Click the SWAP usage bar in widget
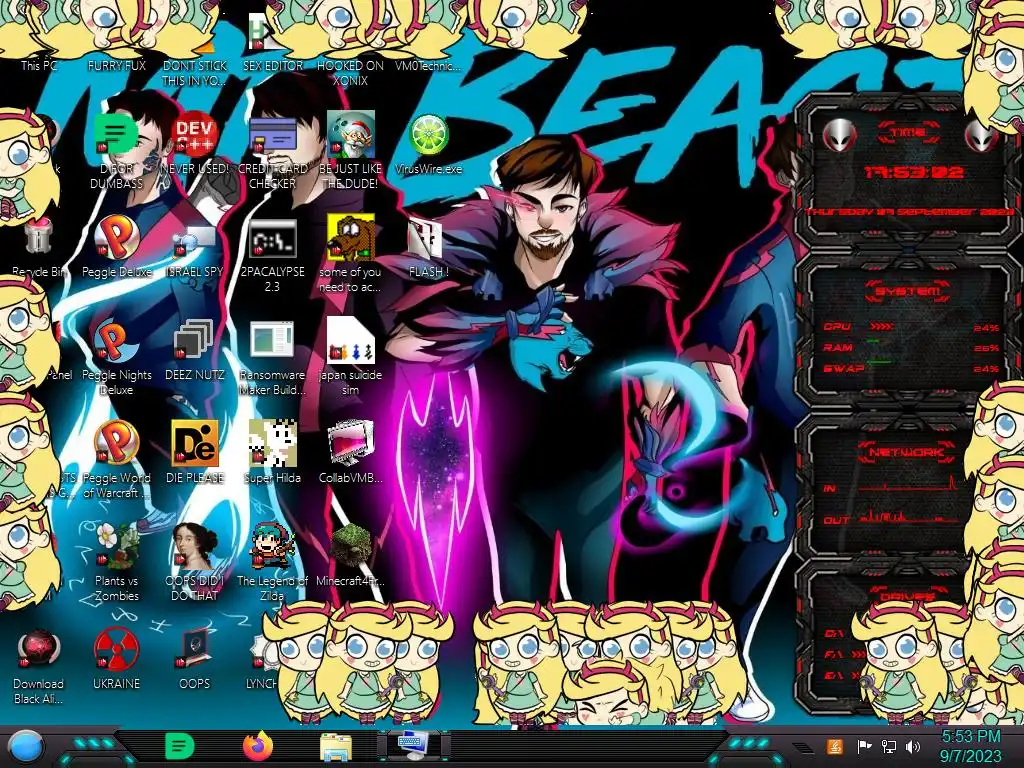Viewport: 1024px width, 768px height. tap(879, 361)
